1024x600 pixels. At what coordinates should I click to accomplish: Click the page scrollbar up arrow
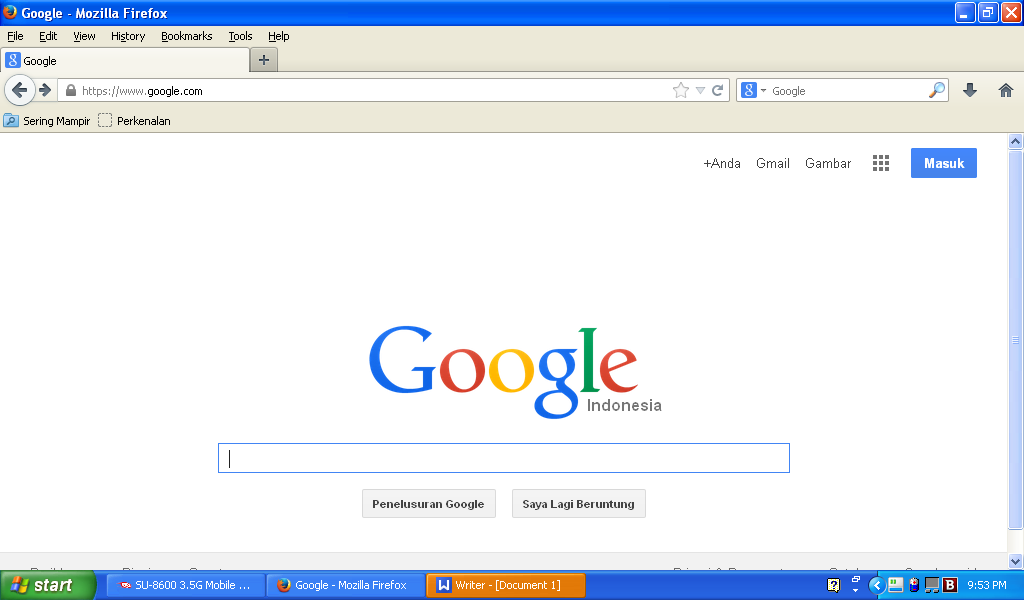coord(1015,141)
